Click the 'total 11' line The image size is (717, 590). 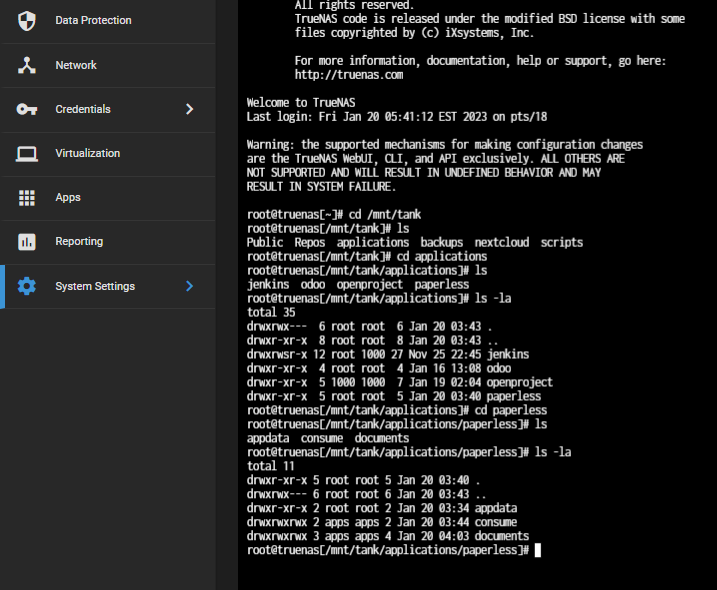pos(271,466)
